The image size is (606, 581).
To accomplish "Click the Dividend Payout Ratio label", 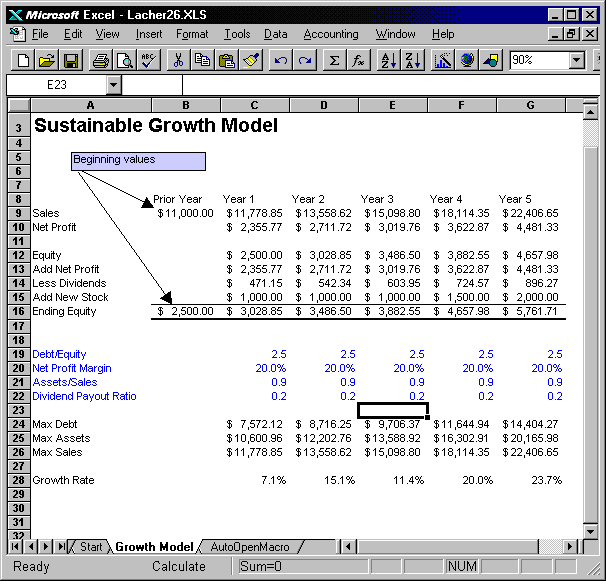I will [x=84, y=397].
